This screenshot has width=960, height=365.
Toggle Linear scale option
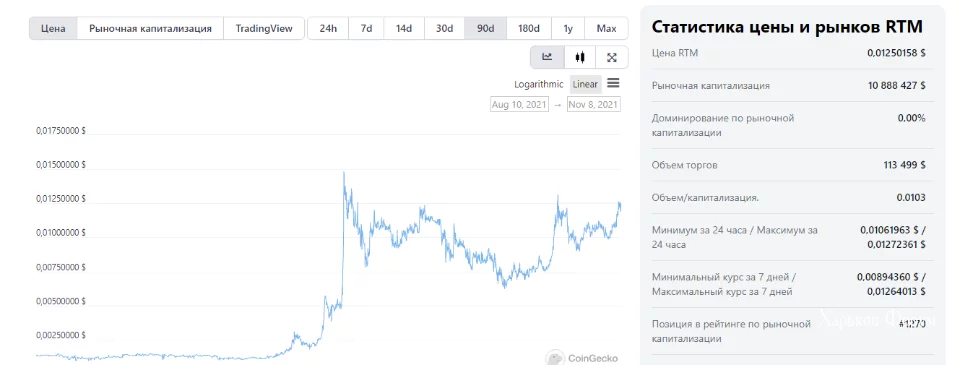click(585, 85)
